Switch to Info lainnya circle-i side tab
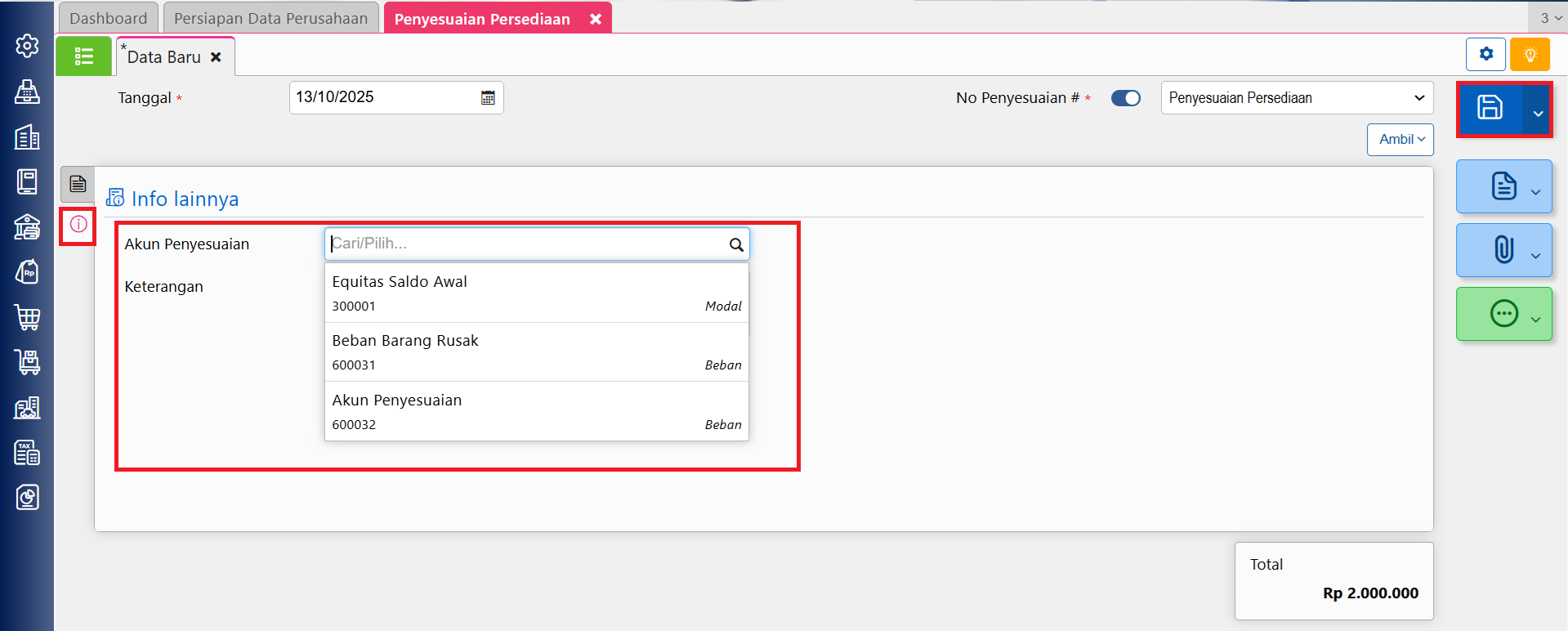Viewport: 1568px width, 631px height. coord(78,225)
